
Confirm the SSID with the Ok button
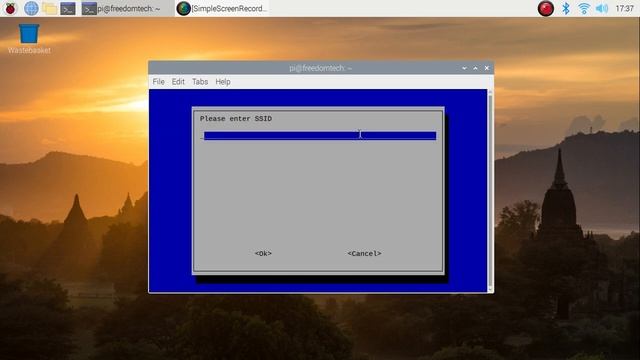pyautogui.click(x=263, y=253)
